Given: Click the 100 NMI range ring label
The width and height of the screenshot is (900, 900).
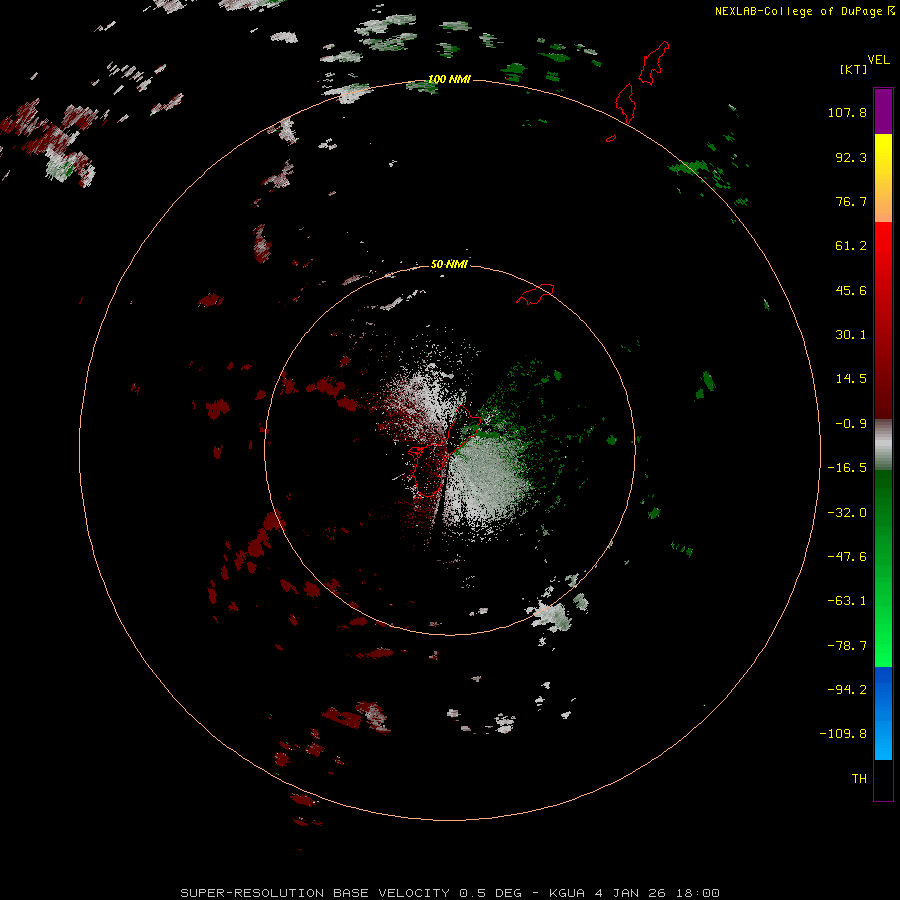Looking at the screenshot, I should [x=449, y=79].
